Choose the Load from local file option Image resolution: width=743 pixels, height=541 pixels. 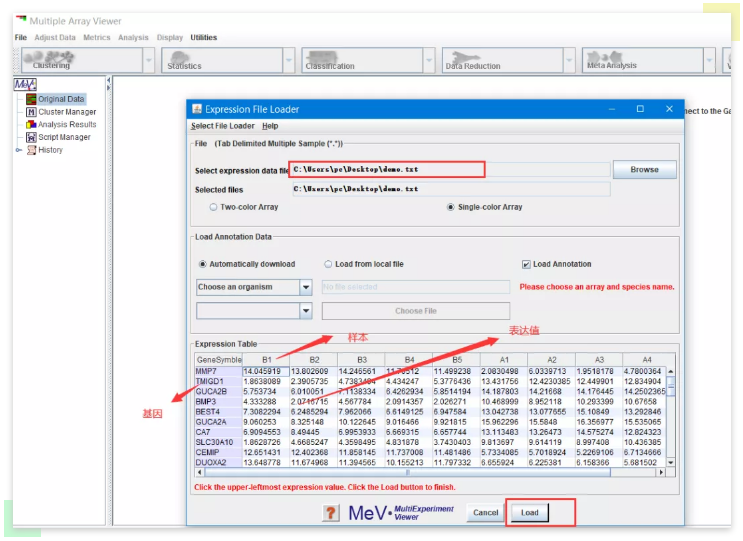point(328,264)
